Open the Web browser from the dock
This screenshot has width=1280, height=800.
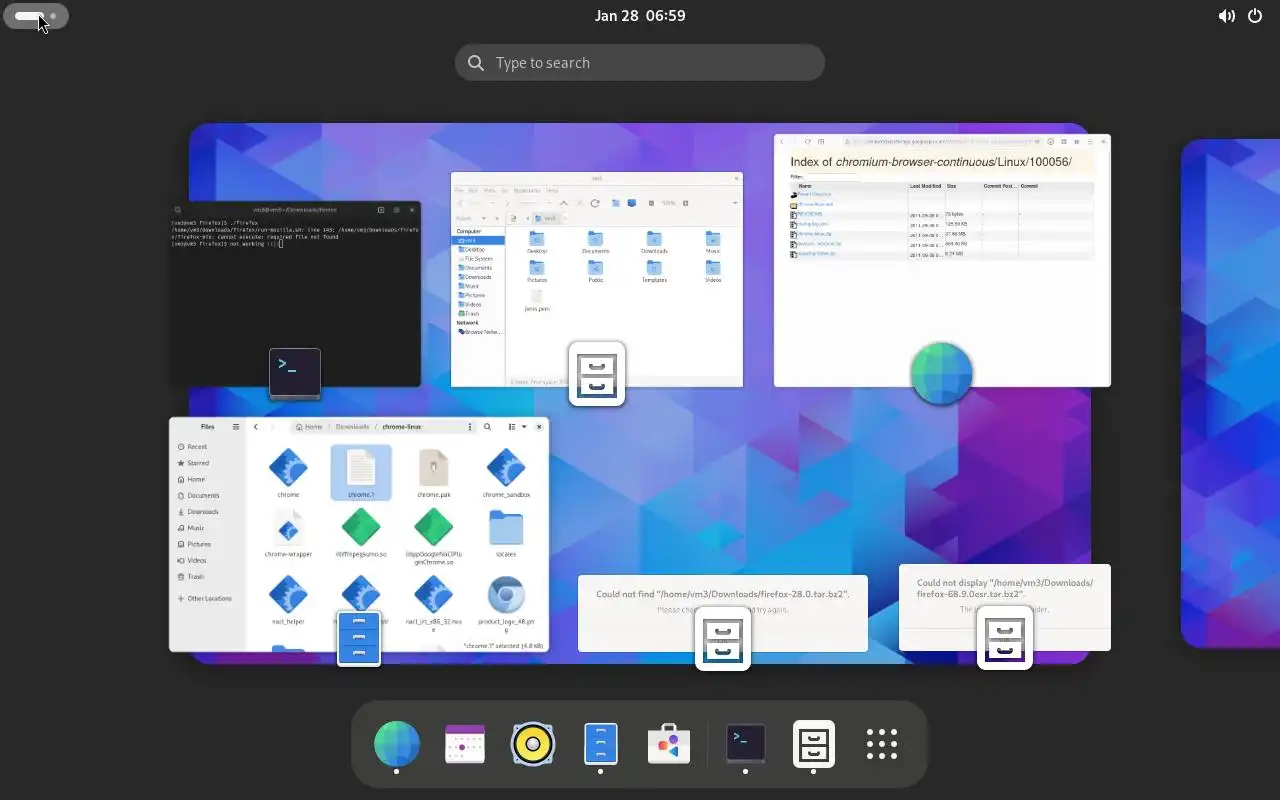[x=397, y=744]
